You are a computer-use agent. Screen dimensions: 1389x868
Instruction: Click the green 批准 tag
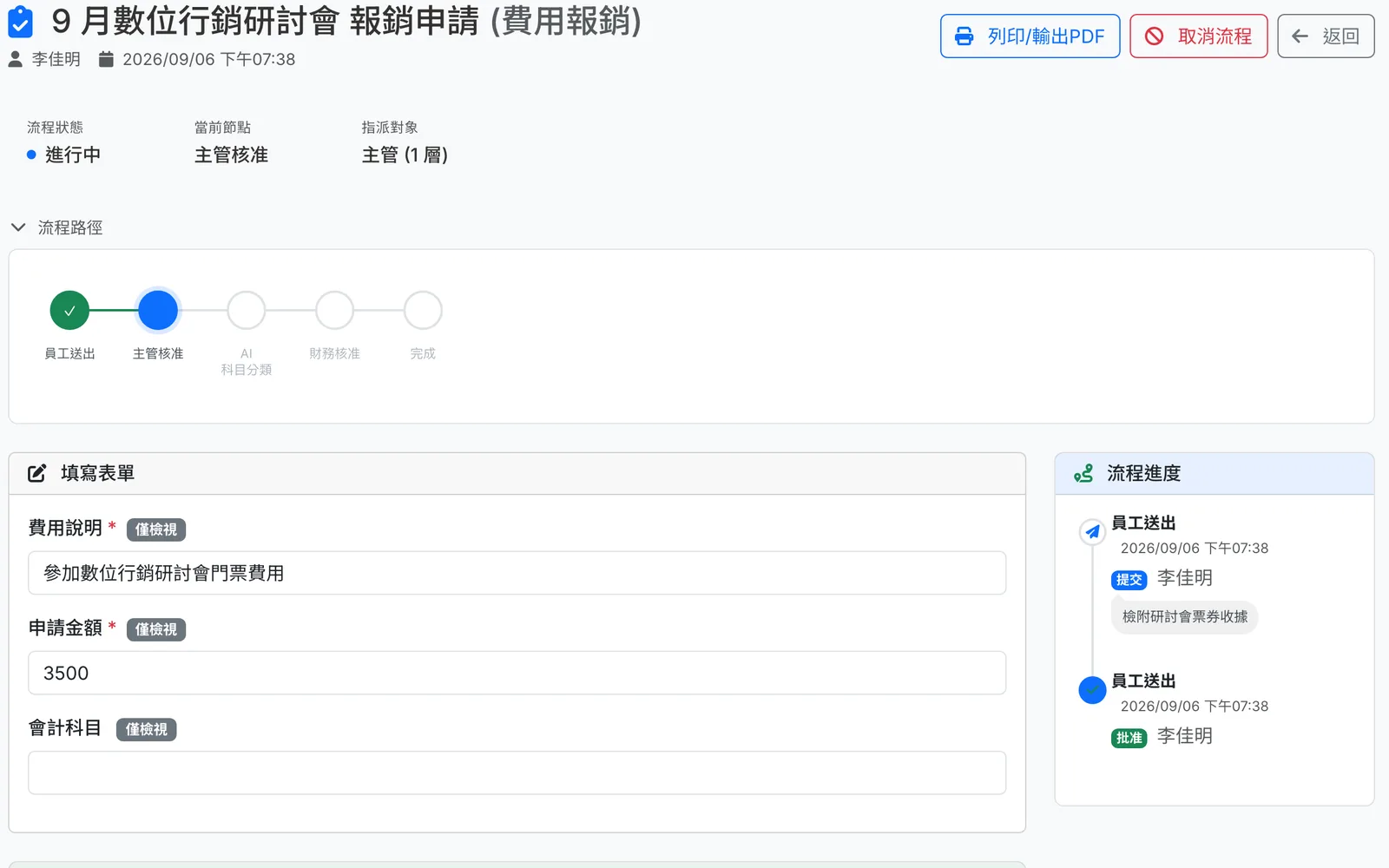coord(1129,738)
